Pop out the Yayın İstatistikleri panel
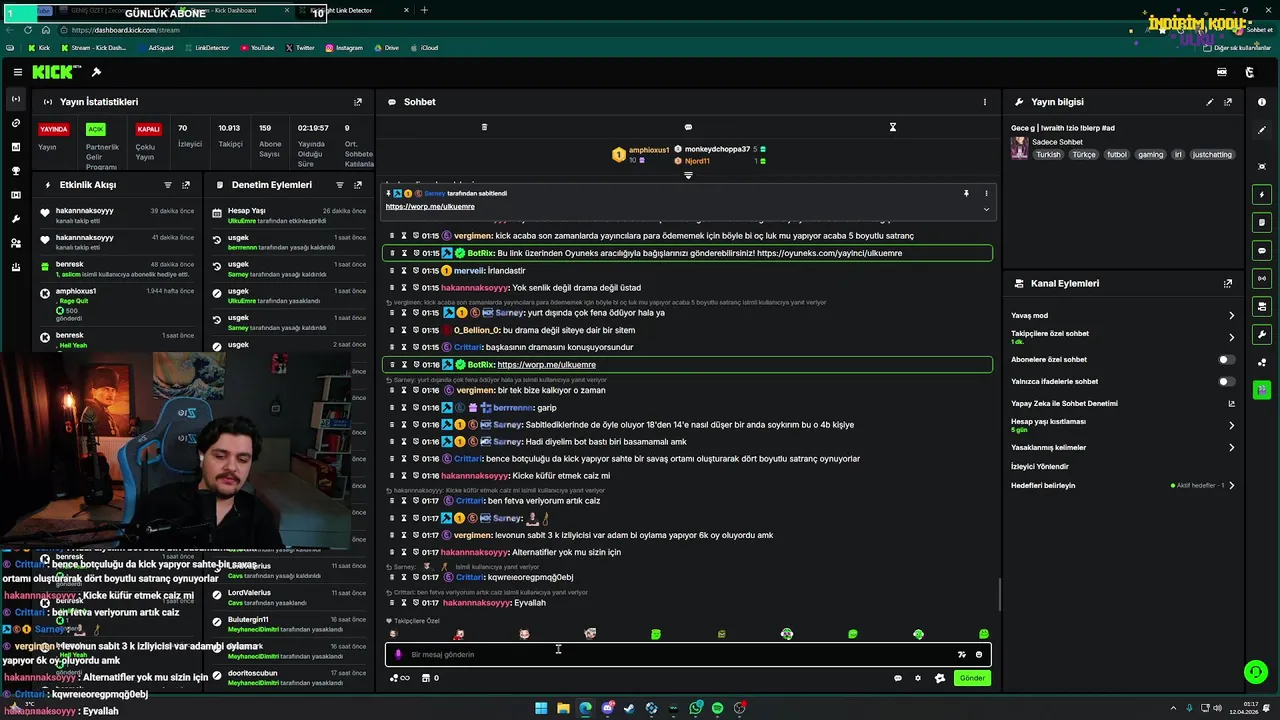Screen dimensions: 1280x720 (358, 102)
